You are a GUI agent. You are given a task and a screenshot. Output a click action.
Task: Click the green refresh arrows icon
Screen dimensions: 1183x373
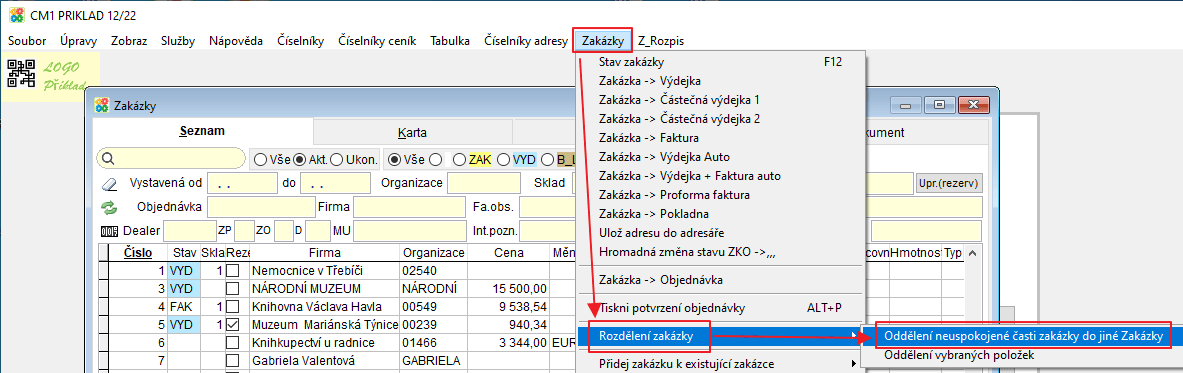(110, 207)
